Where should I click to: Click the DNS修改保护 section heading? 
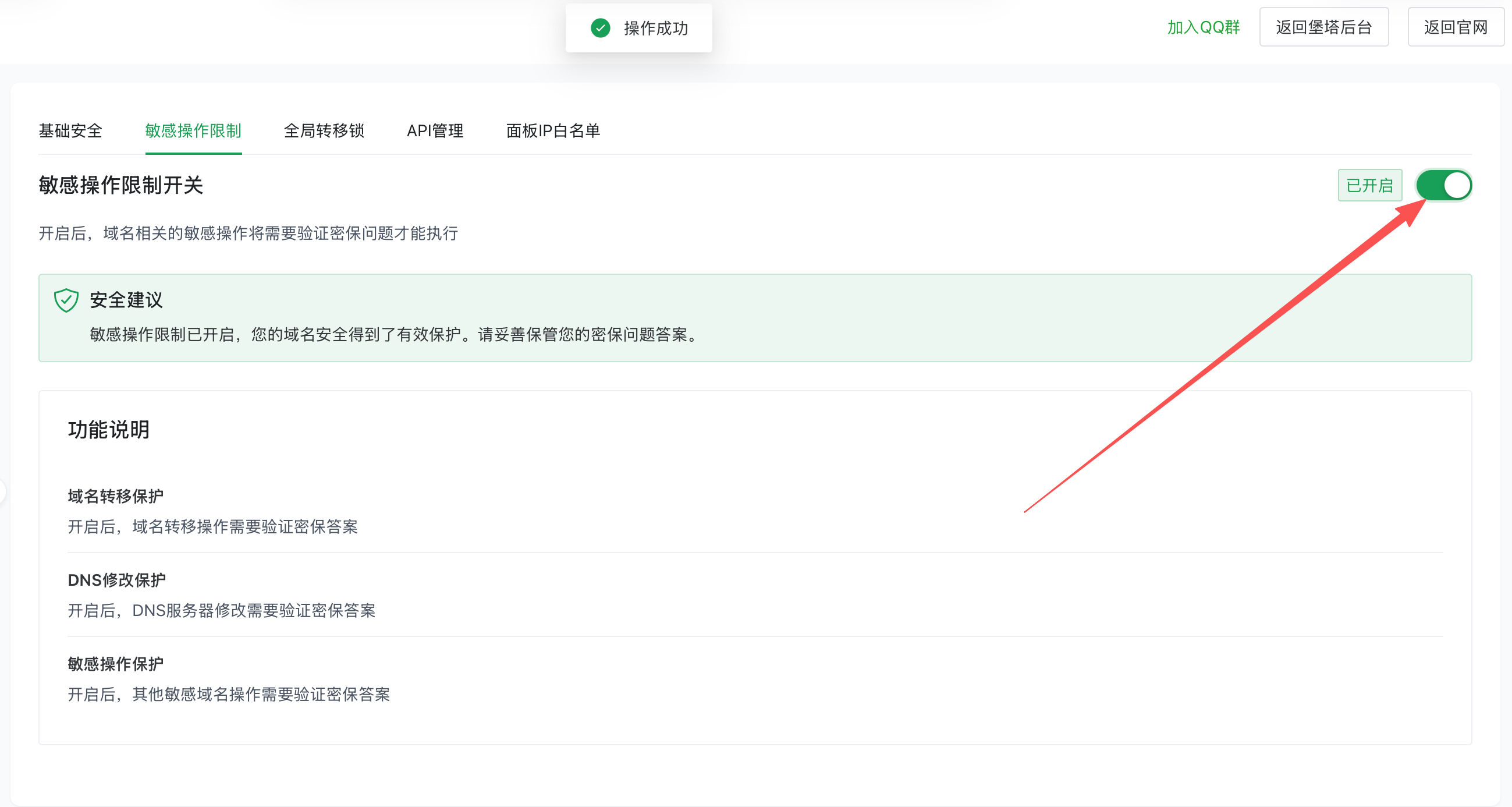tap(116, 581)
